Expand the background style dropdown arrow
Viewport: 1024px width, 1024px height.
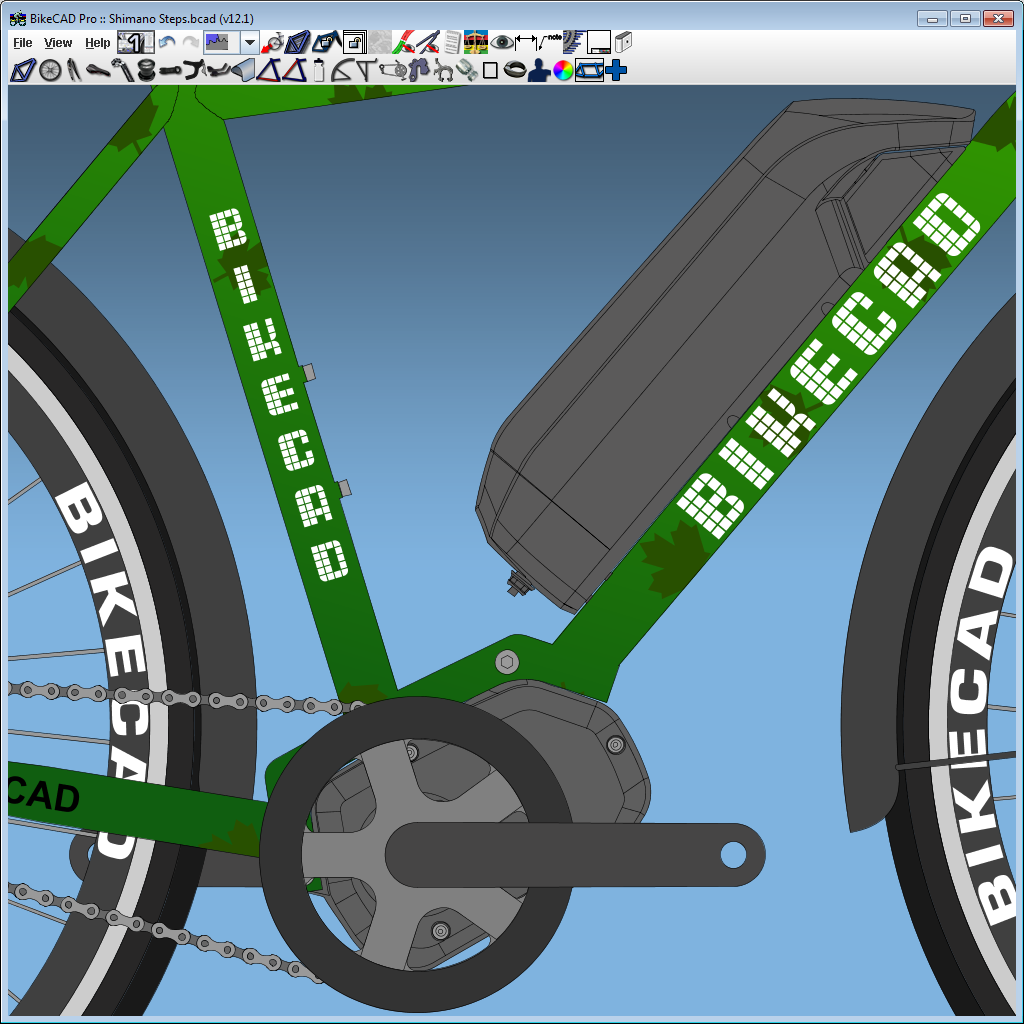[x=249, y=42]
